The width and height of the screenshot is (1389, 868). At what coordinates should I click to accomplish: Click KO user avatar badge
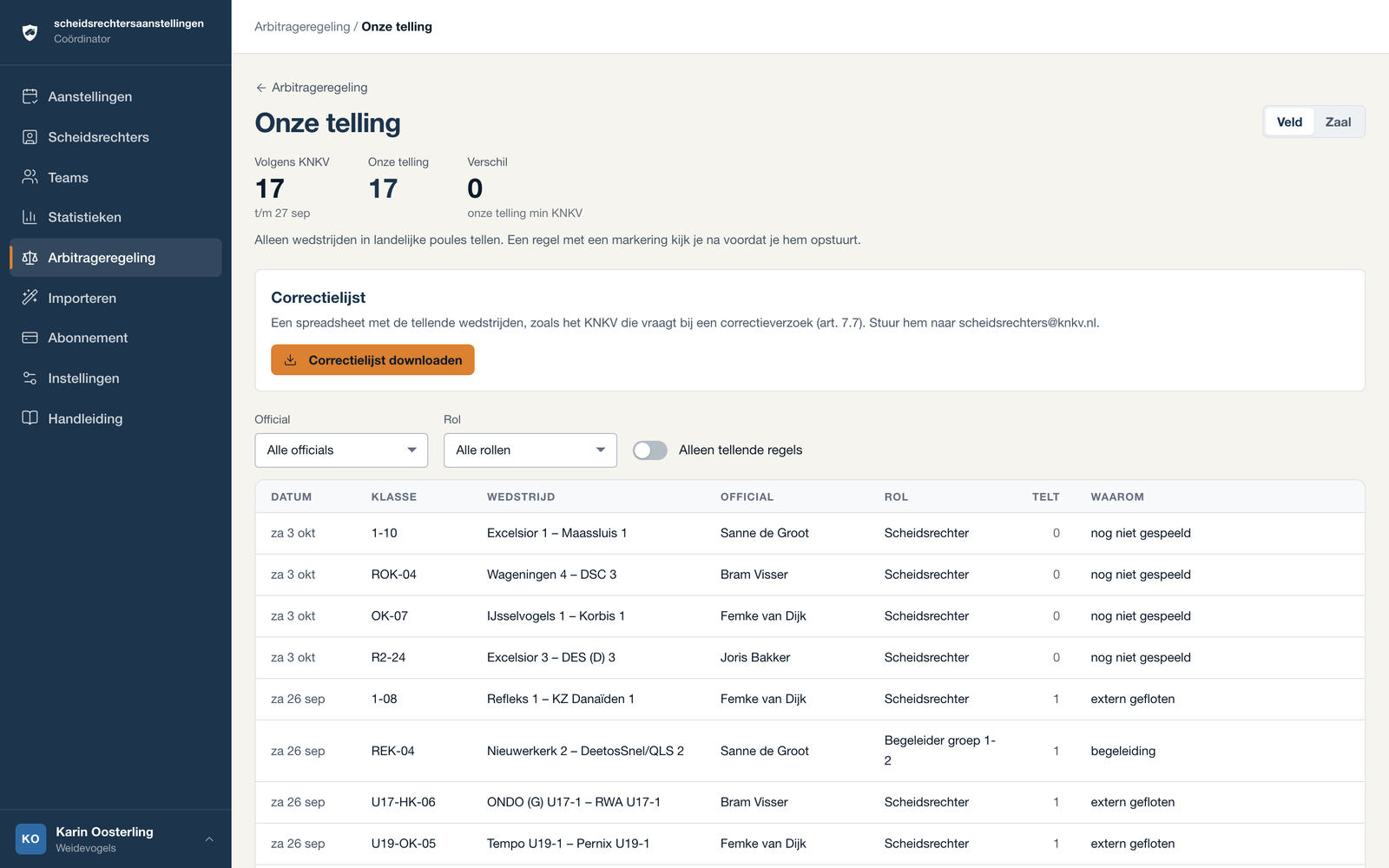(30, 839)
